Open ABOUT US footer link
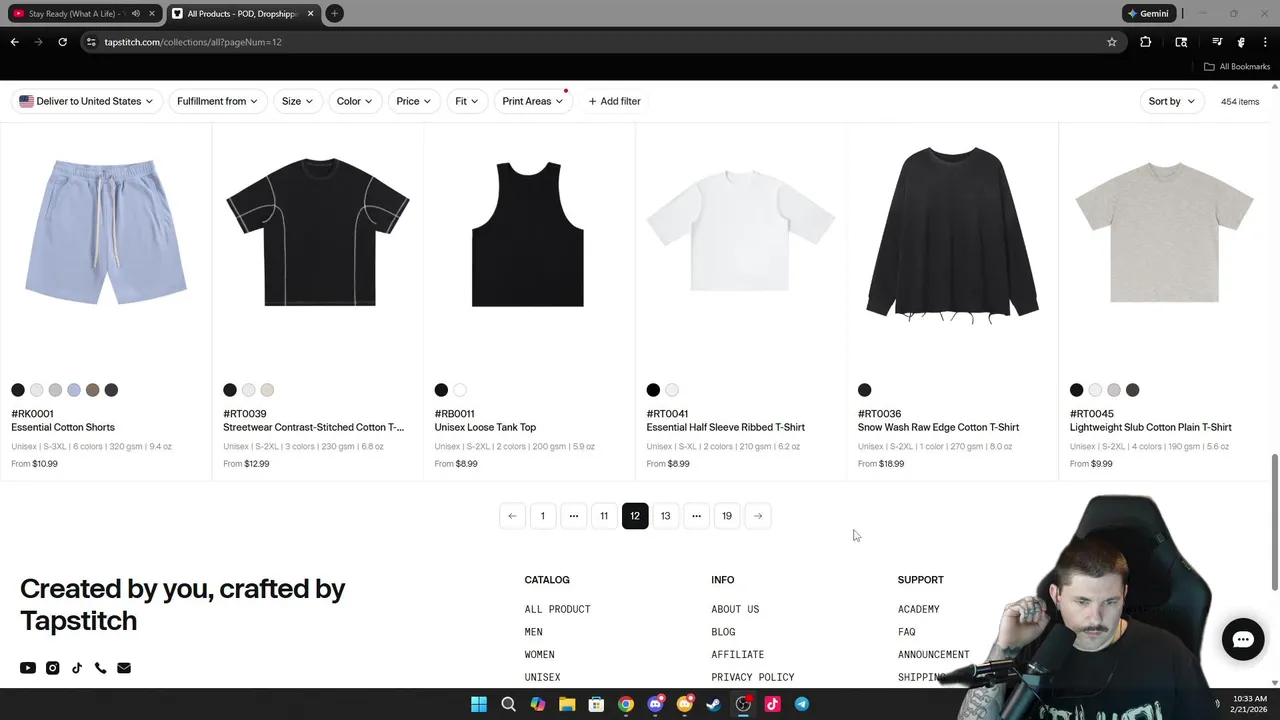Image resolution: width=1280 pixels, height=720 pixels. [x=735, y=609]
